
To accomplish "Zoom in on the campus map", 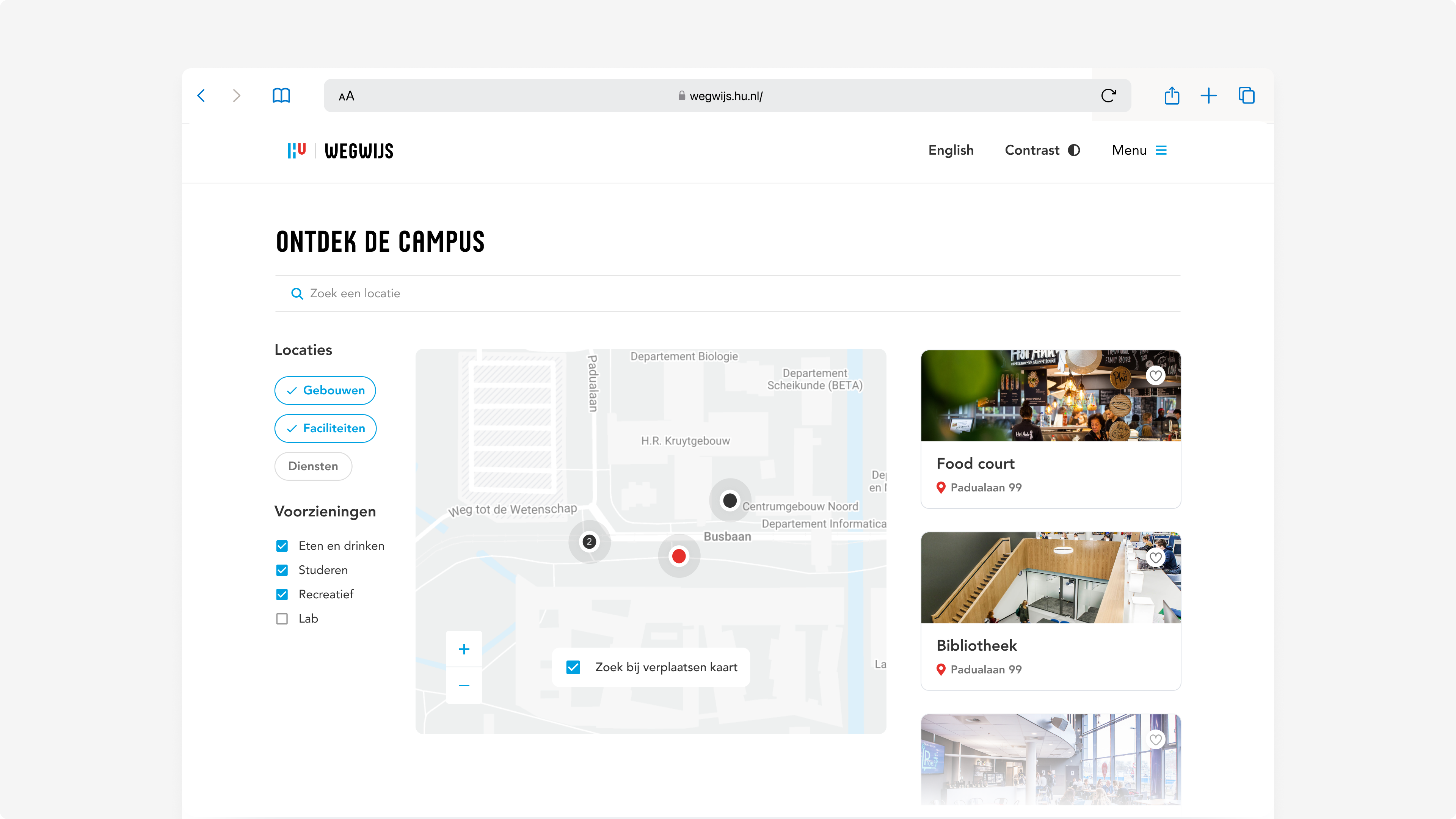I will coord(464,649).
